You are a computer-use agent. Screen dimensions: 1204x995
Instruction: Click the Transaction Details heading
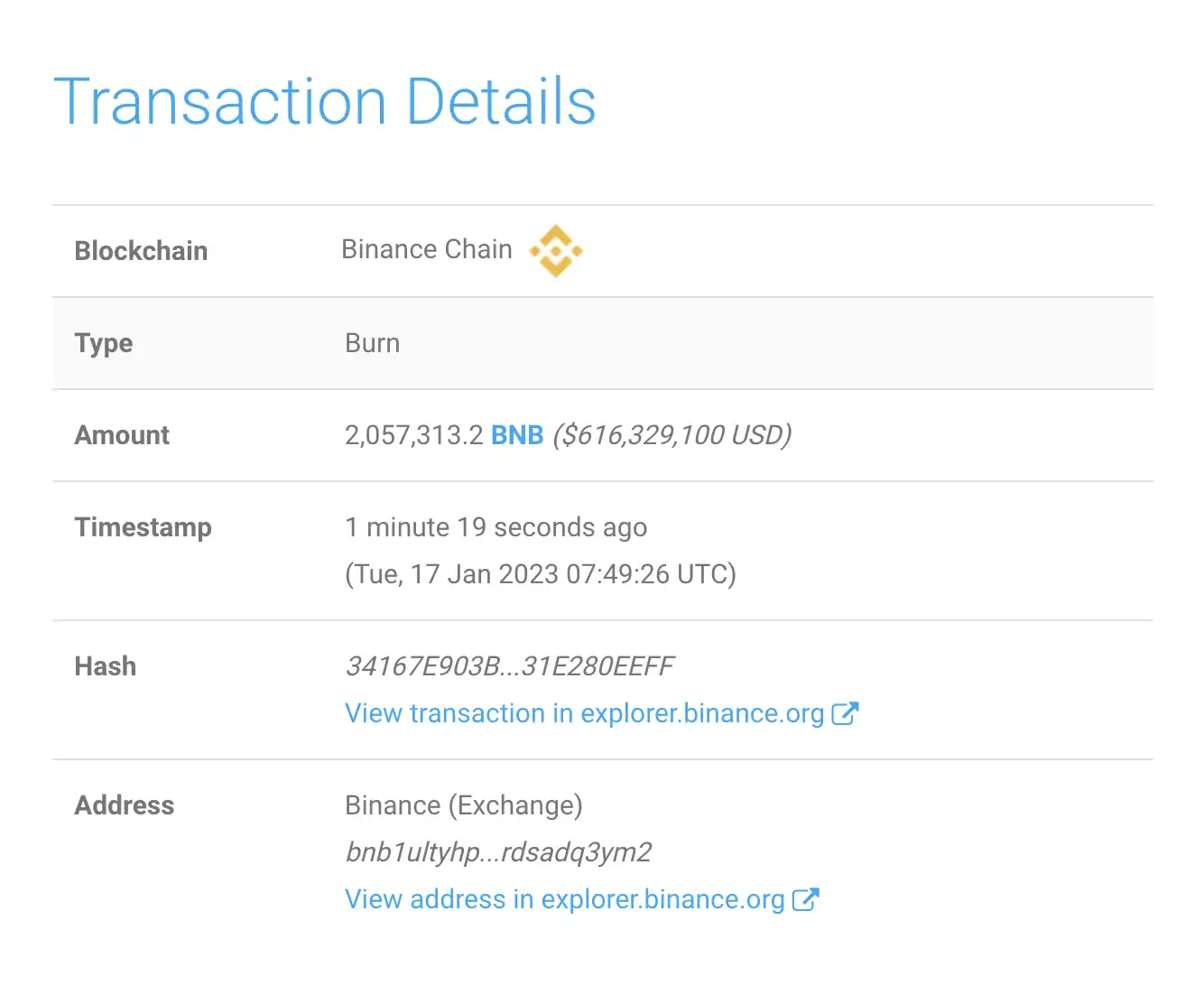(x=325, y=101)
